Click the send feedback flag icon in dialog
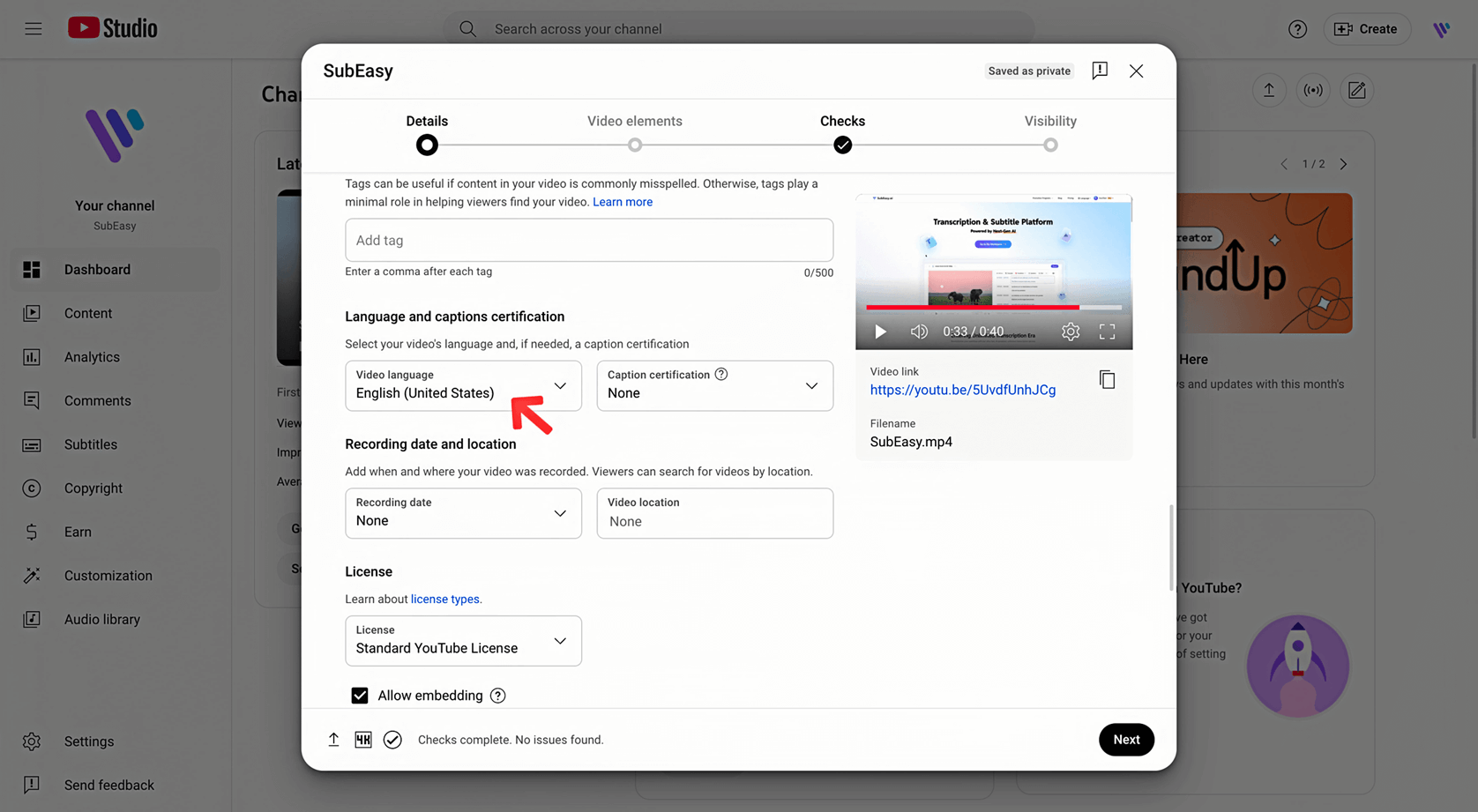 point(1100,71)
